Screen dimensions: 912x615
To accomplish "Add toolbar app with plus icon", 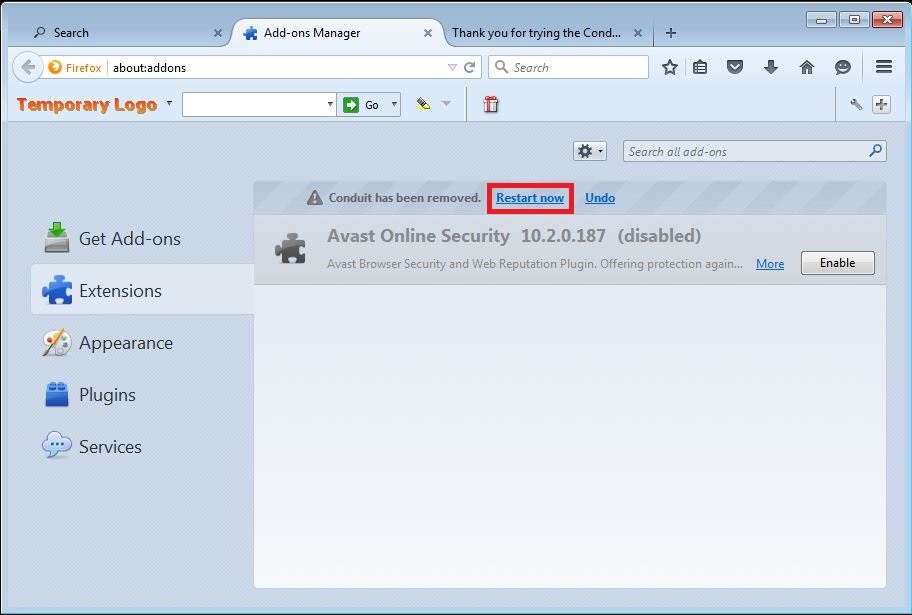I will [881, 105].
